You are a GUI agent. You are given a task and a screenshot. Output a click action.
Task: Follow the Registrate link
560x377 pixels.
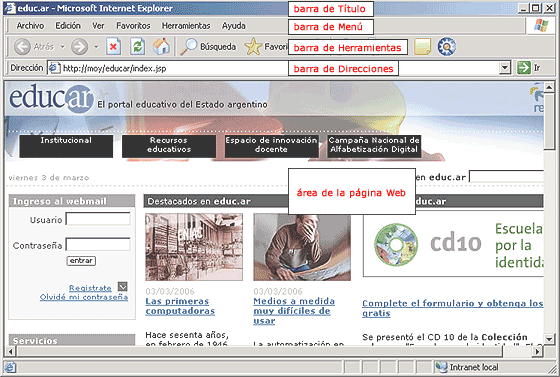(x=90, y=288)
